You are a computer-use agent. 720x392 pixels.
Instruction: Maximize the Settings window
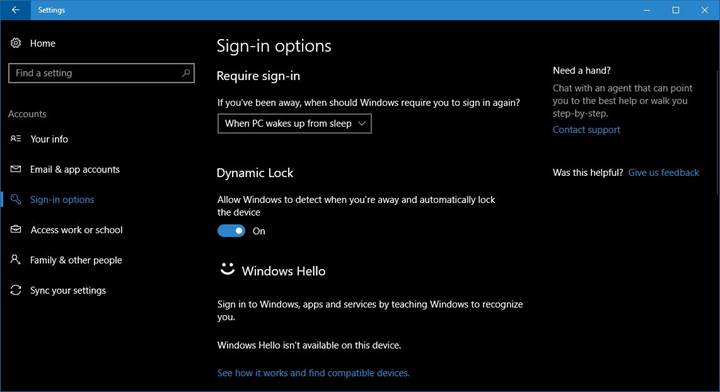point(676,10)
